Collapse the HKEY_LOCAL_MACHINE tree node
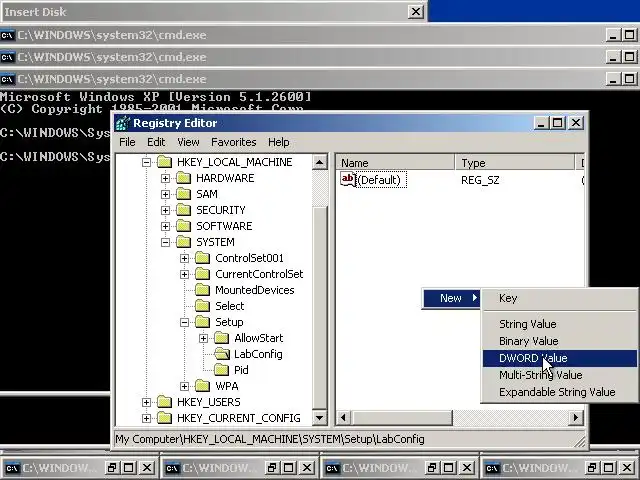 coord(146,162)
